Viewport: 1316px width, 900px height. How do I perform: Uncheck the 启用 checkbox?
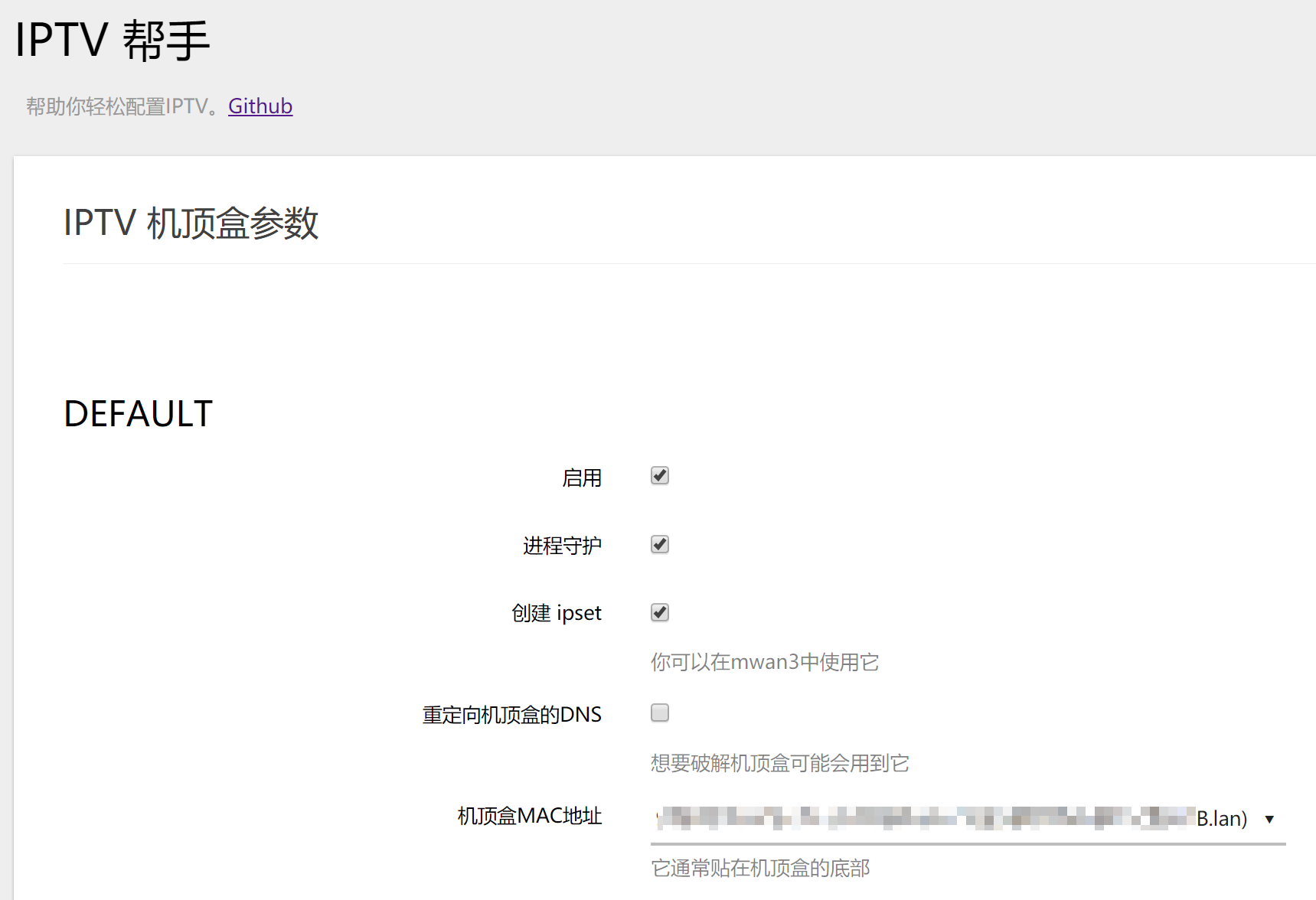coord(659,476)
